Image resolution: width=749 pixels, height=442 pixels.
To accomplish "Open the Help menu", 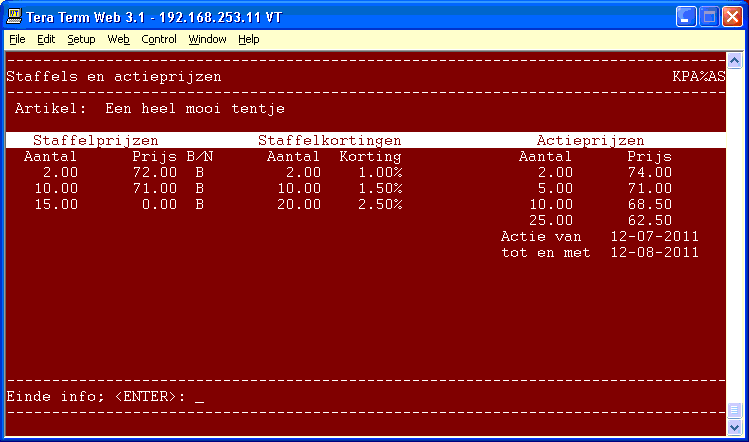I will (248, 39).
